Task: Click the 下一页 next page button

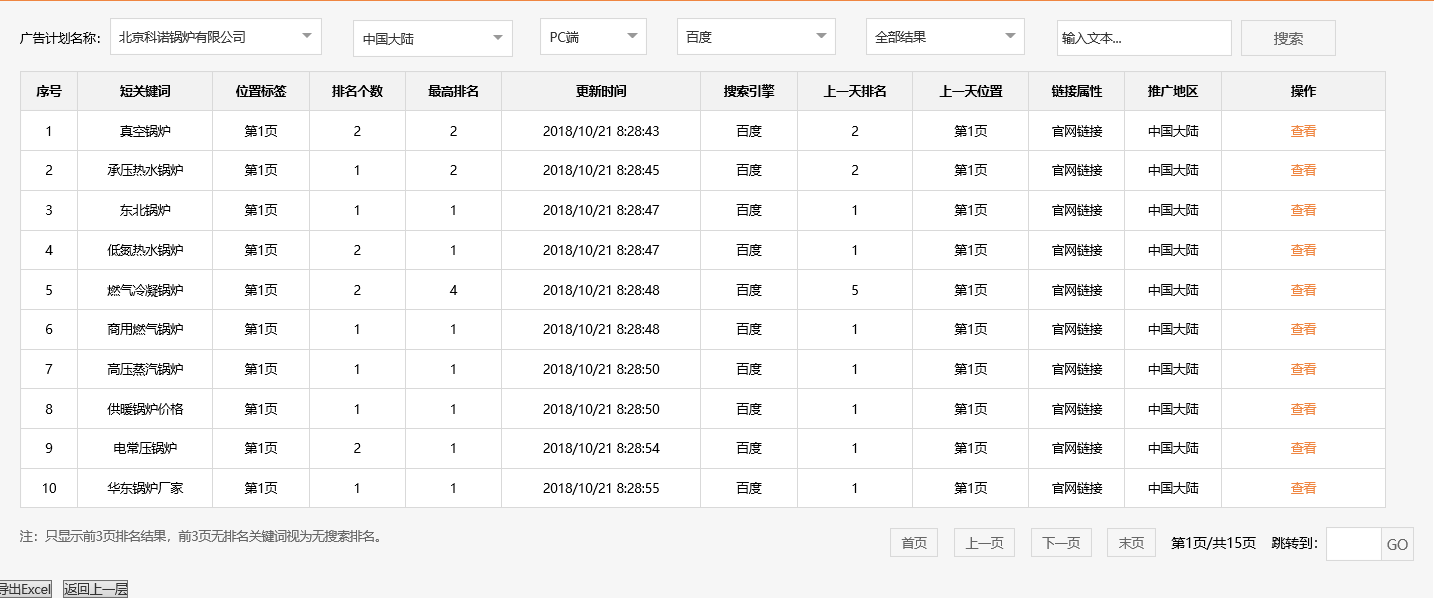Action: click(x=1061, y=543)
